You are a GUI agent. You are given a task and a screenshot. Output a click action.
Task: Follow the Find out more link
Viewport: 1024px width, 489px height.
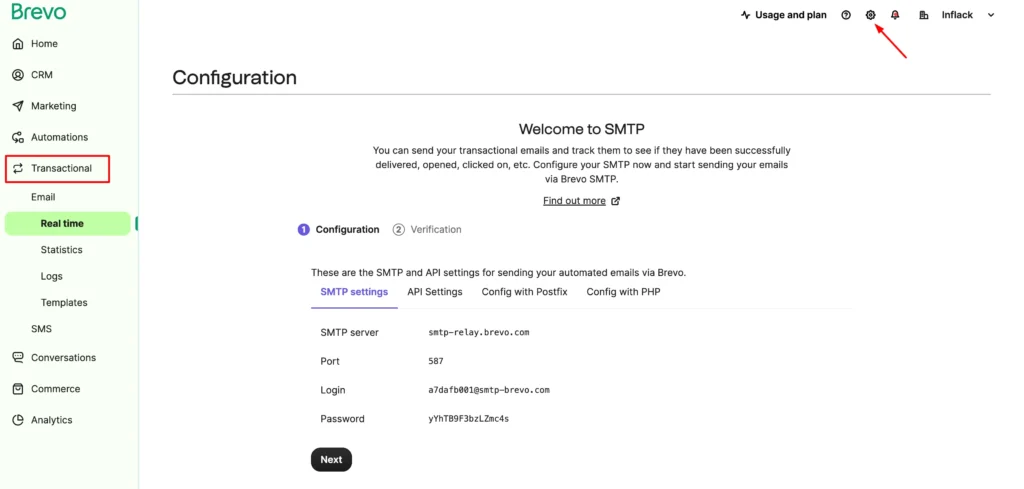[574, 201]
